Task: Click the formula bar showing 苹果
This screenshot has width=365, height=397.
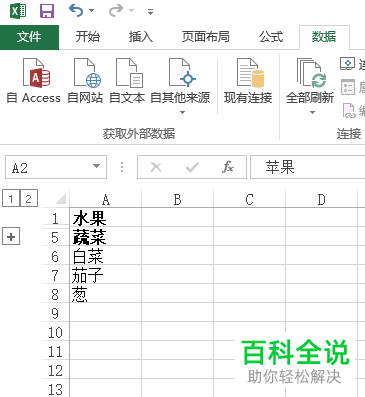Action: (x=307, y=167)
